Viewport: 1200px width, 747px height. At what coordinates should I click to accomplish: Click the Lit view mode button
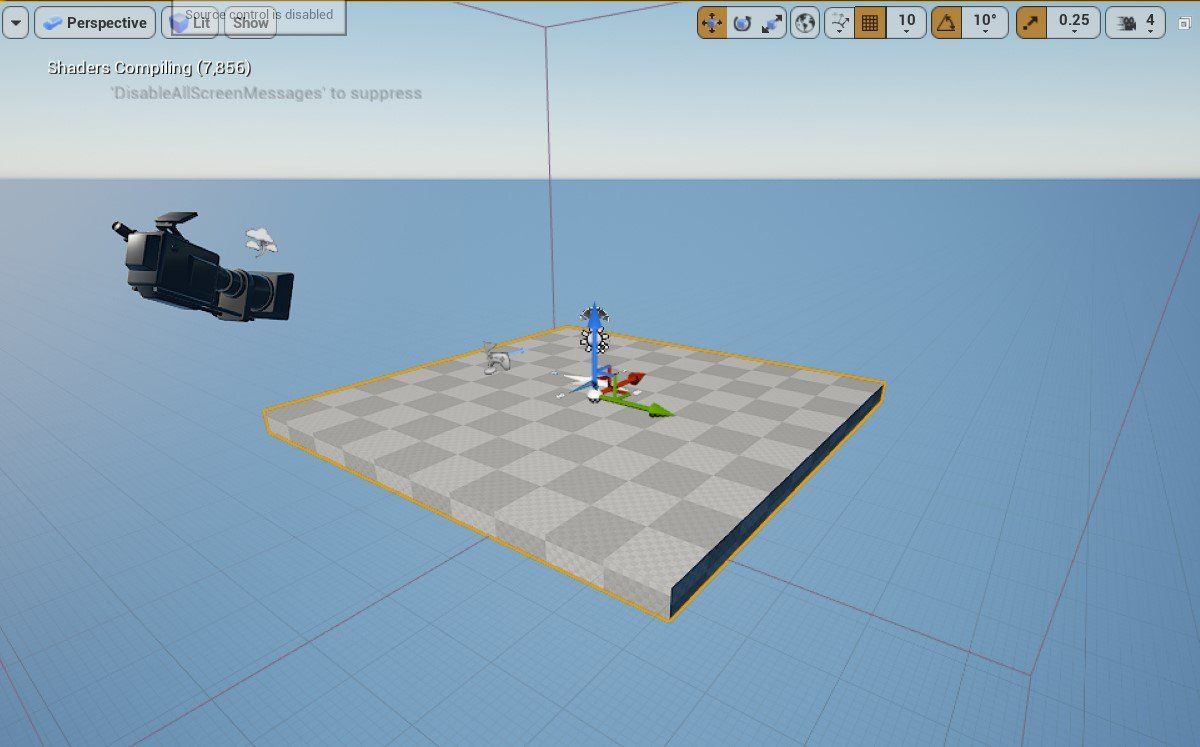coord(190,23)
